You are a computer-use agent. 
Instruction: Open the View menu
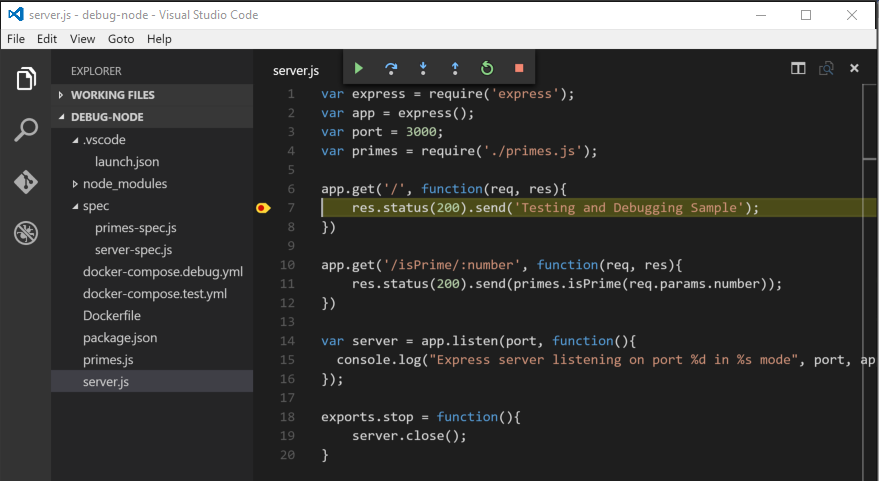[82, 39]
